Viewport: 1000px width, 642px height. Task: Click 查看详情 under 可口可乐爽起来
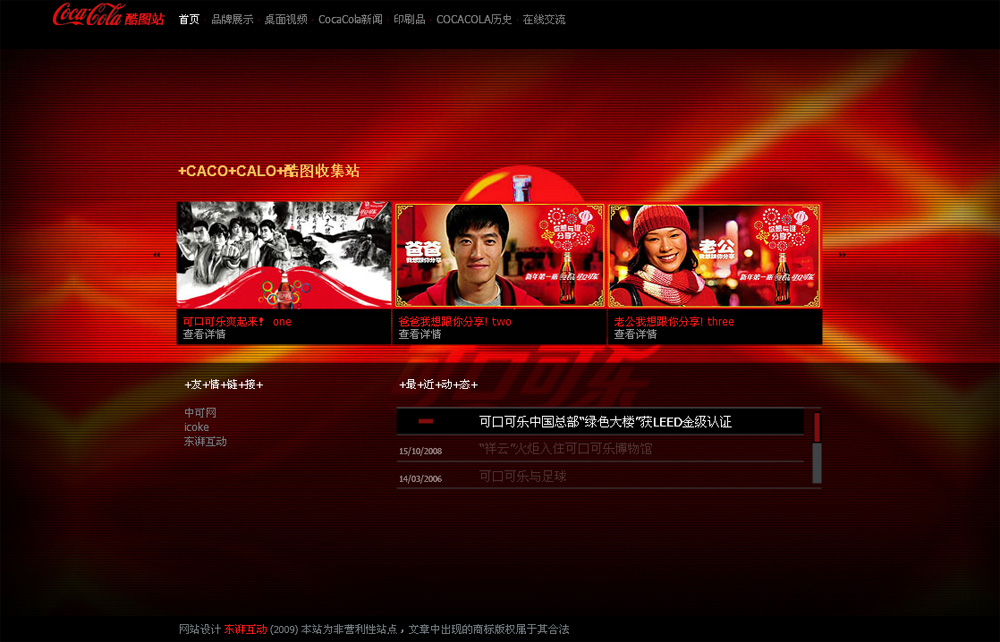tap(204, 334)
